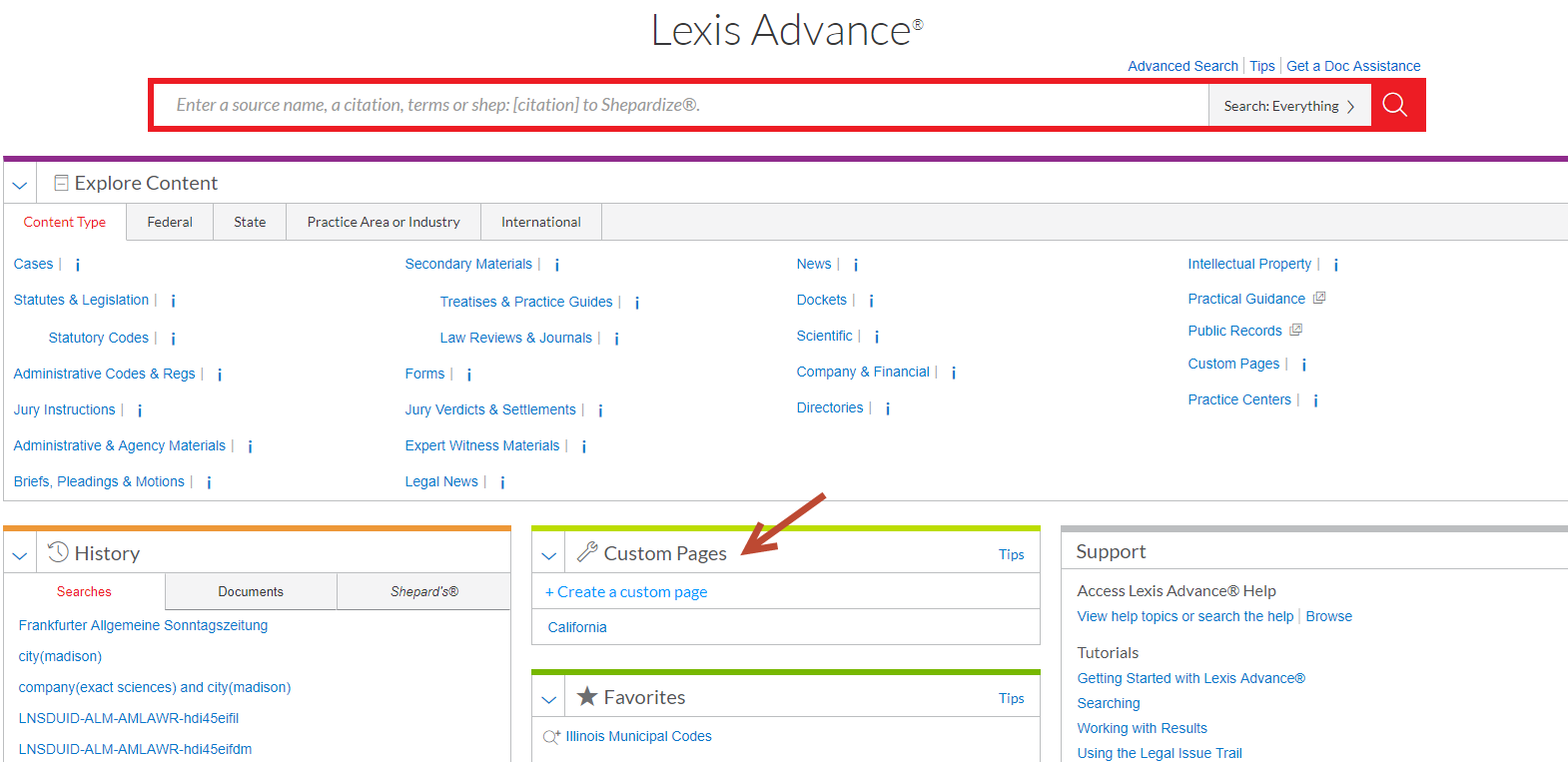The width and height of the screenshot is (1568, 762).
Task: Open Illinois Municipal Codes favorite
Action: 639,736
